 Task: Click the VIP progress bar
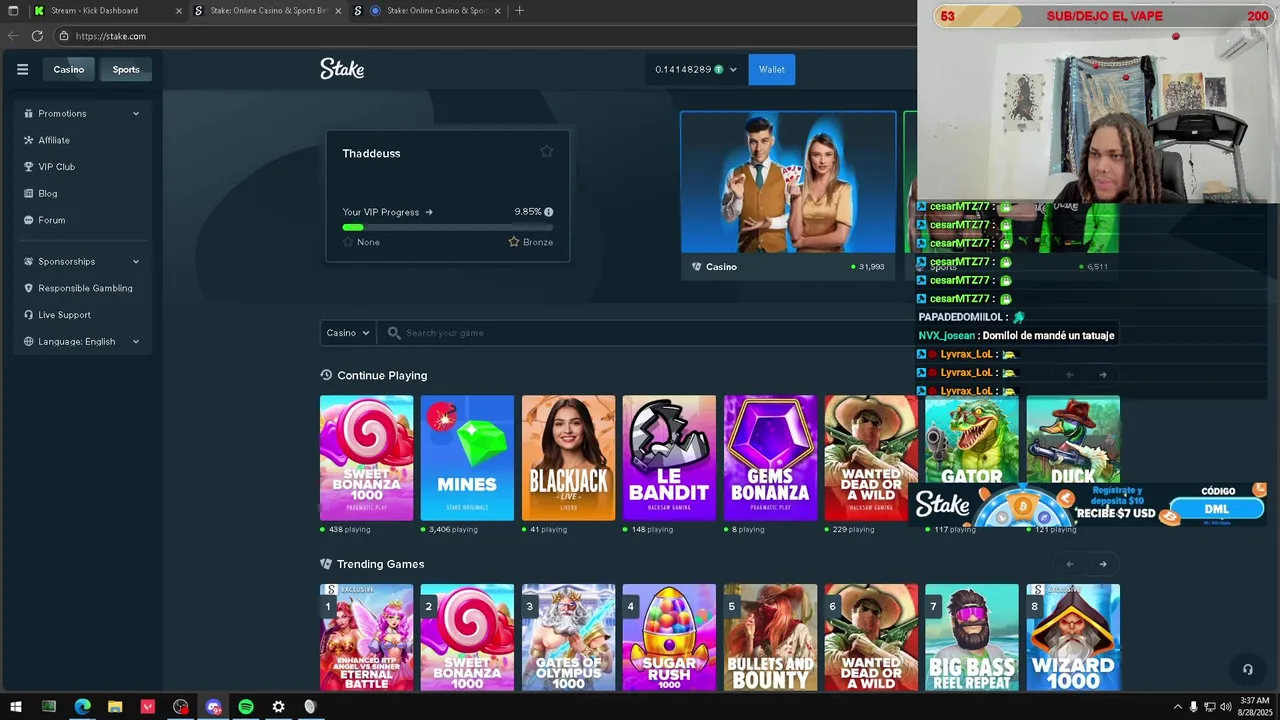448,227
